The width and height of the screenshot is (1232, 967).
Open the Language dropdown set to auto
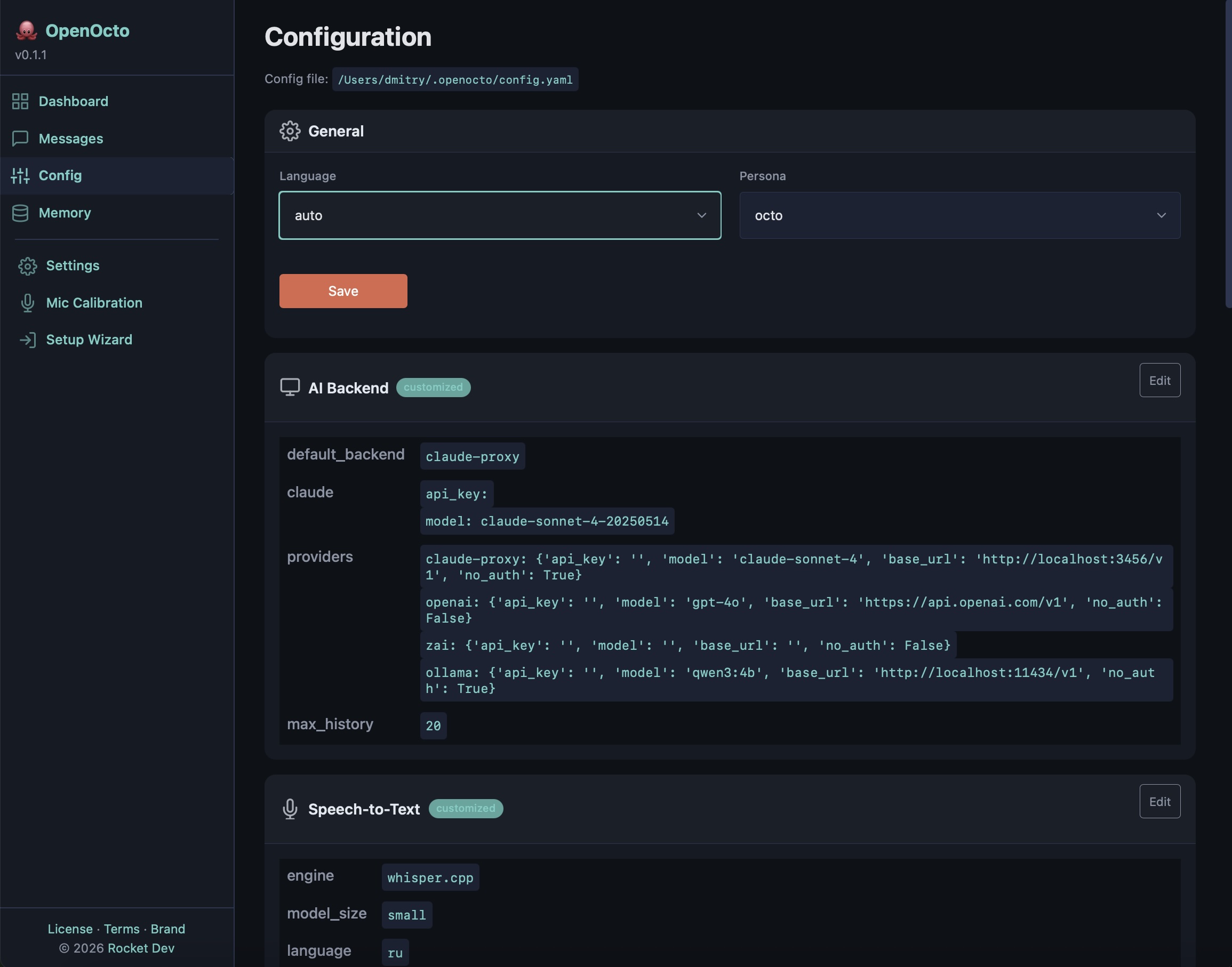tap(500, 215)
